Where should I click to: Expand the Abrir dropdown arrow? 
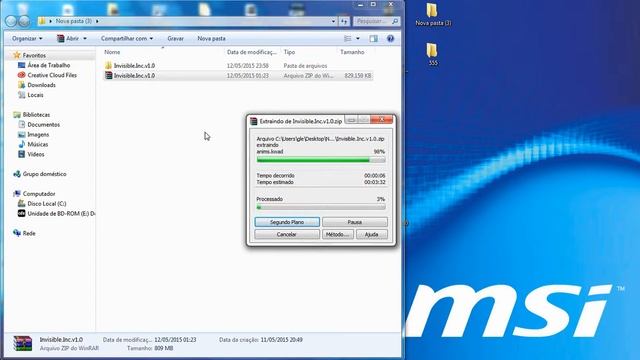point(85,38)
